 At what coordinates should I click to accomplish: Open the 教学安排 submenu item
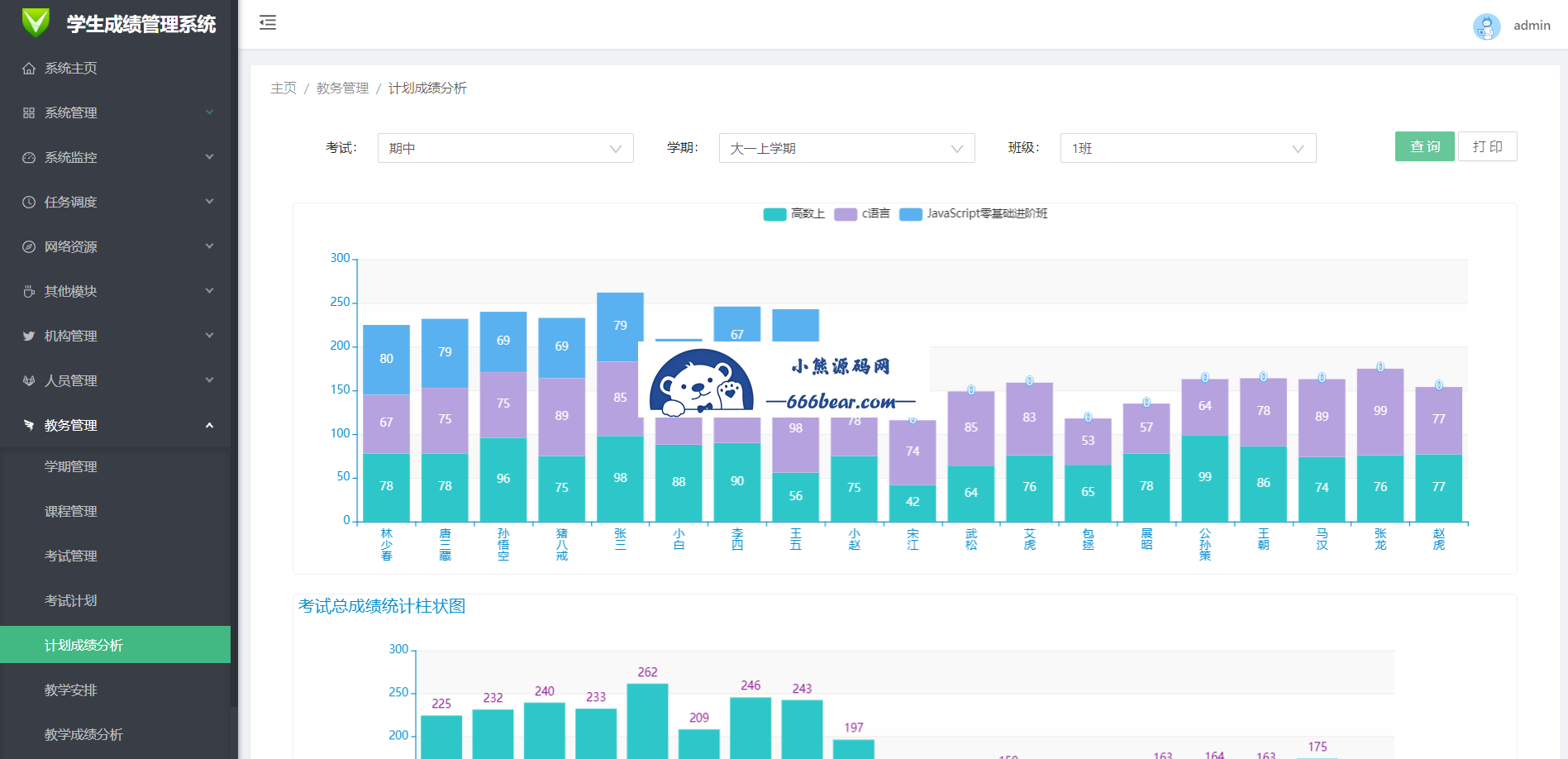[x=116, y=690]
